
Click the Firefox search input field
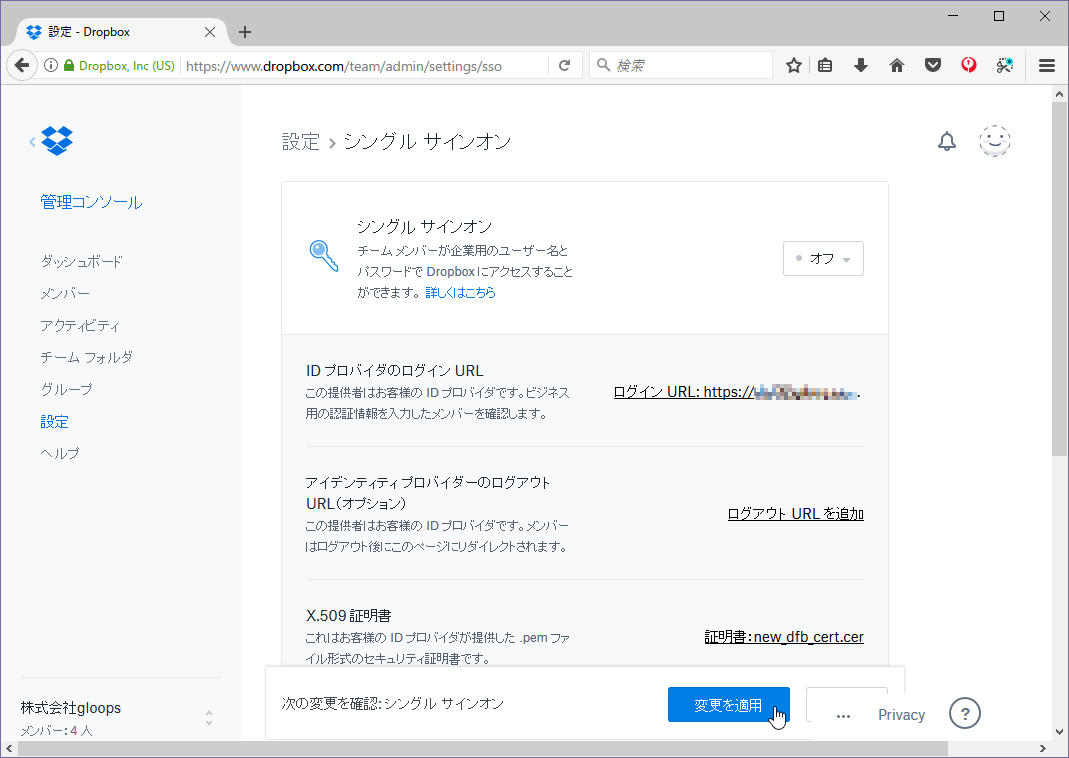690,66
